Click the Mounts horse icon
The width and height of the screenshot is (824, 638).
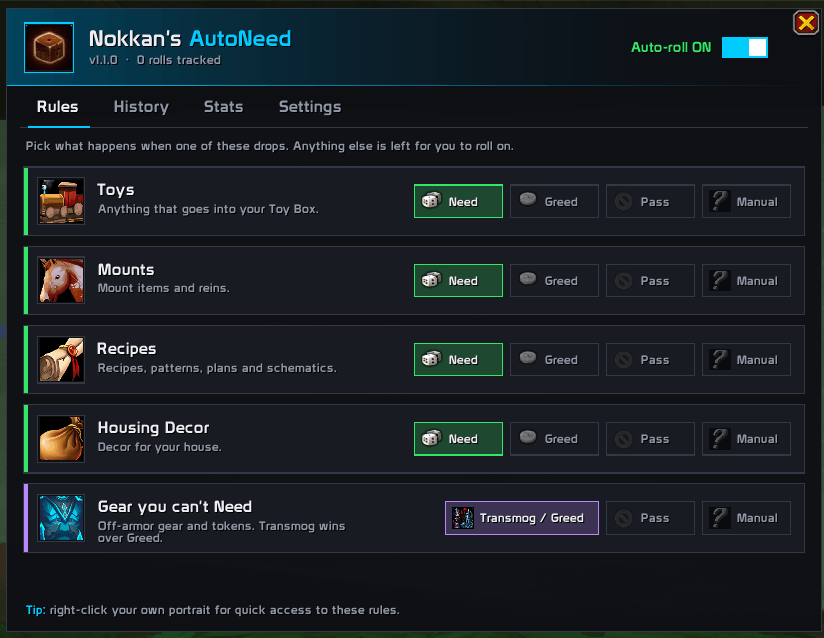coord(61,280)
